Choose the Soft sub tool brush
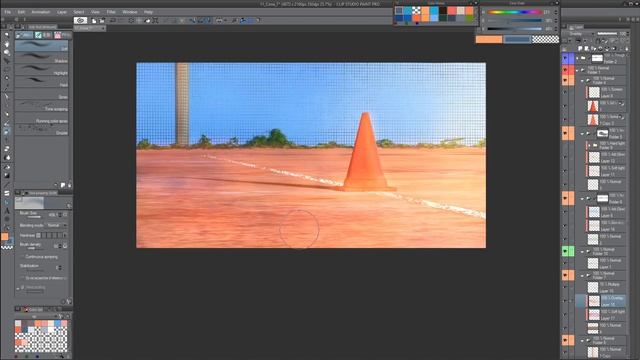640x360 pixels. pyautogui.click(x=42, y=46)
